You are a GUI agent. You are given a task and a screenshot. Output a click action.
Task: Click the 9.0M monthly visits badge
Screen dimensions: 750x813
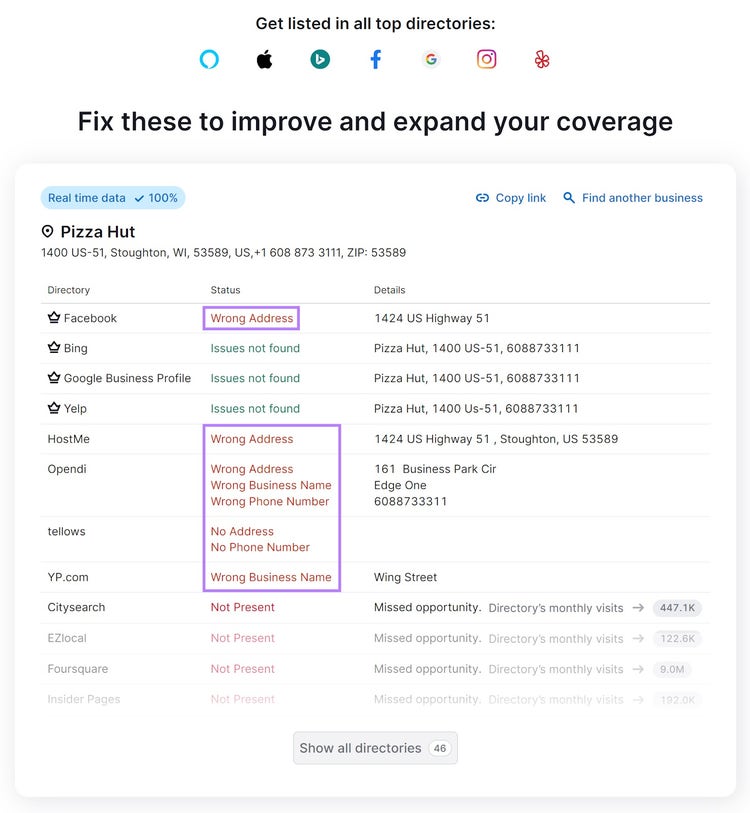(x=672, y=669)
